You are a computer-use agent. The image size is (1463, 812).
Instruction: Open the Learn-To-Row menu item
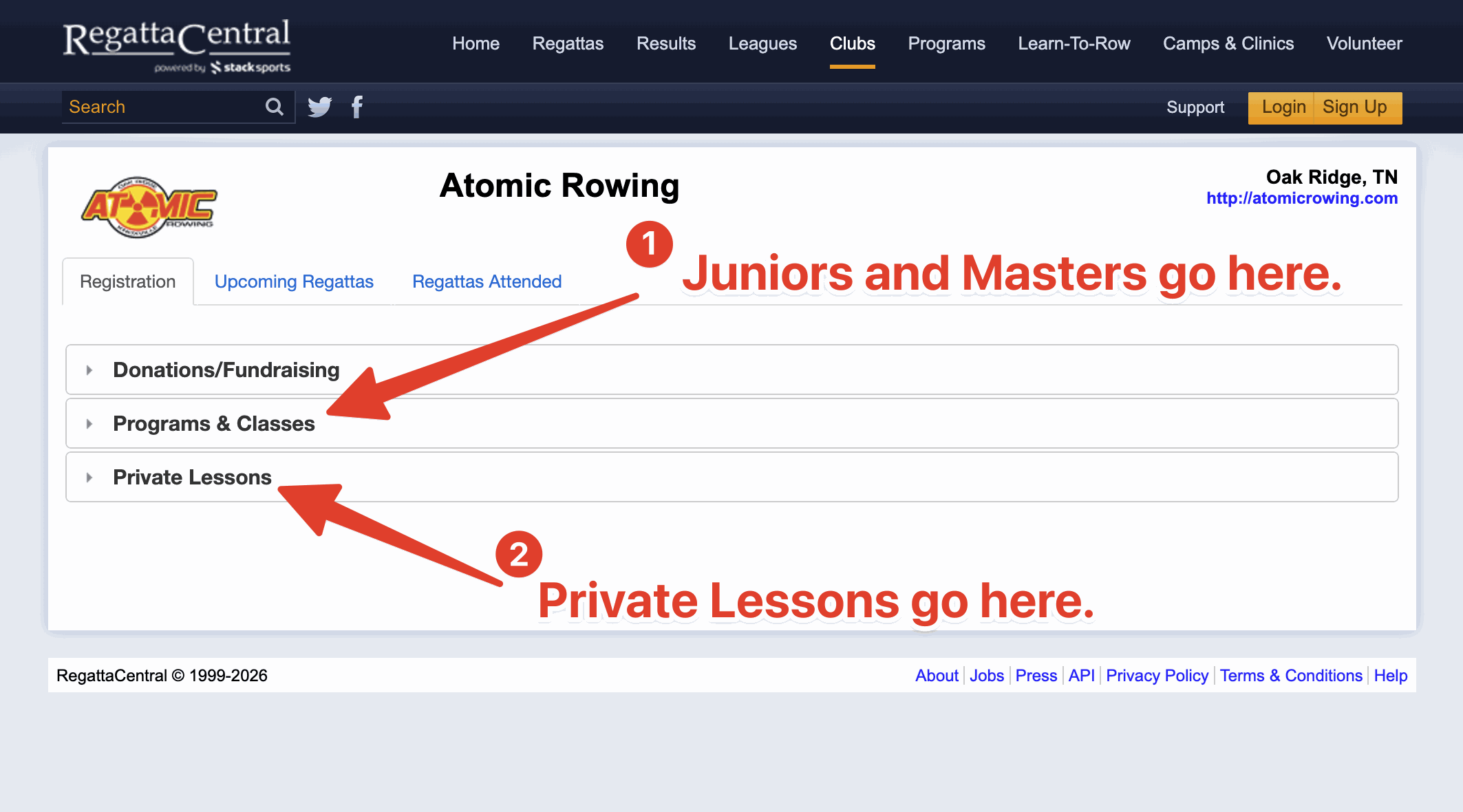[x=1074, y=43]
